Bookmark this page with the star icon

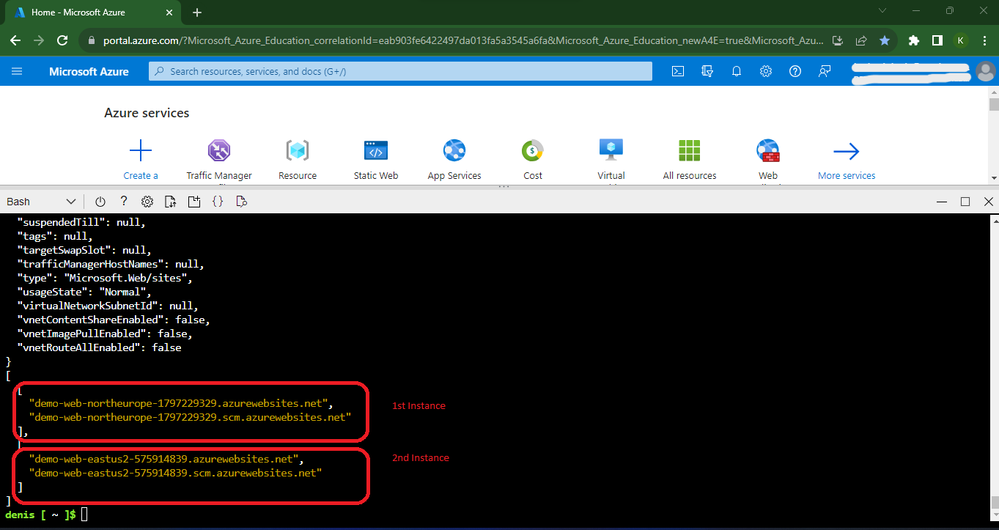[x=884, y=40]
